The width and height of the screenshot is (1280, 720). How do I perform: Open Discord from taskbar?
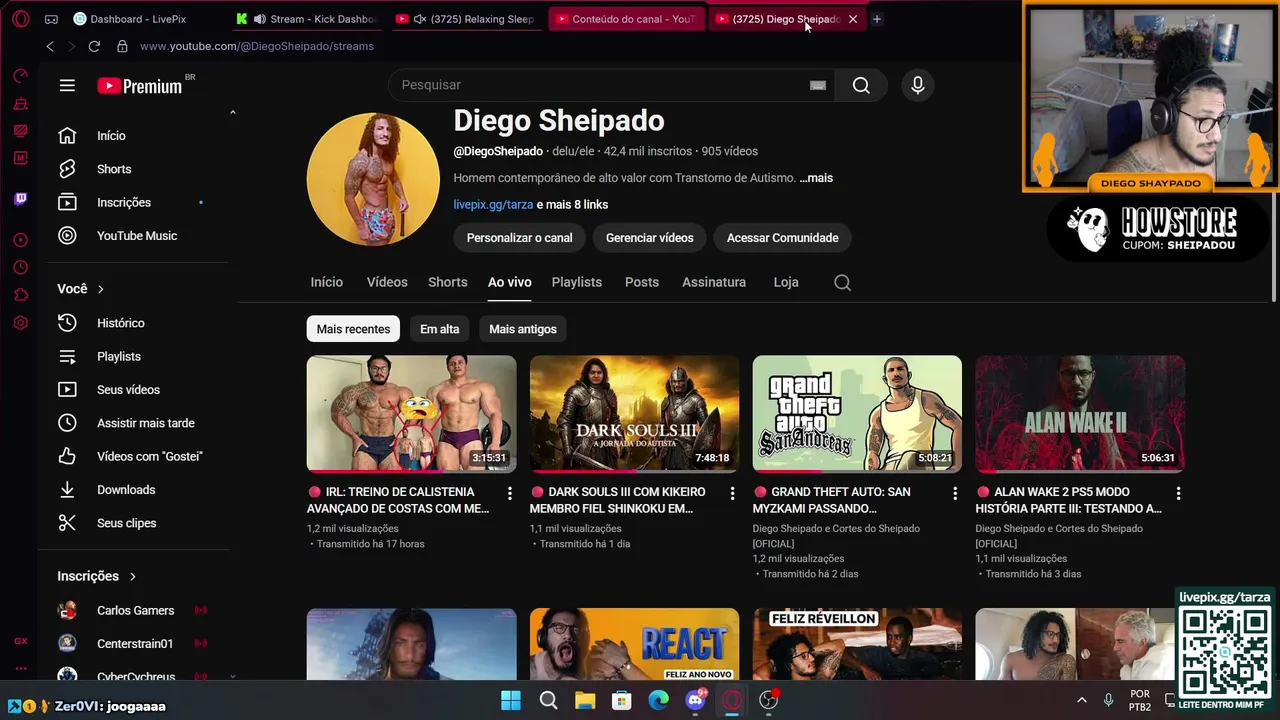[x=695, y=700]
